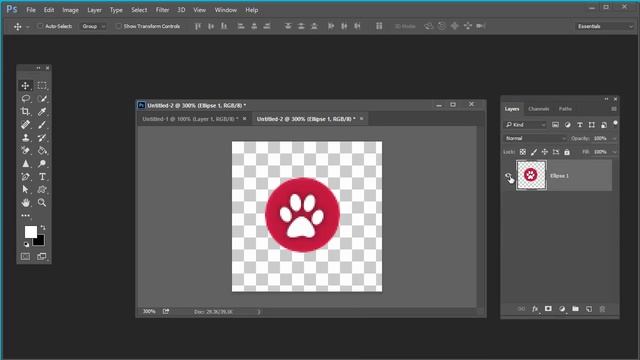Swap foreground and background colors

[43, 227]
